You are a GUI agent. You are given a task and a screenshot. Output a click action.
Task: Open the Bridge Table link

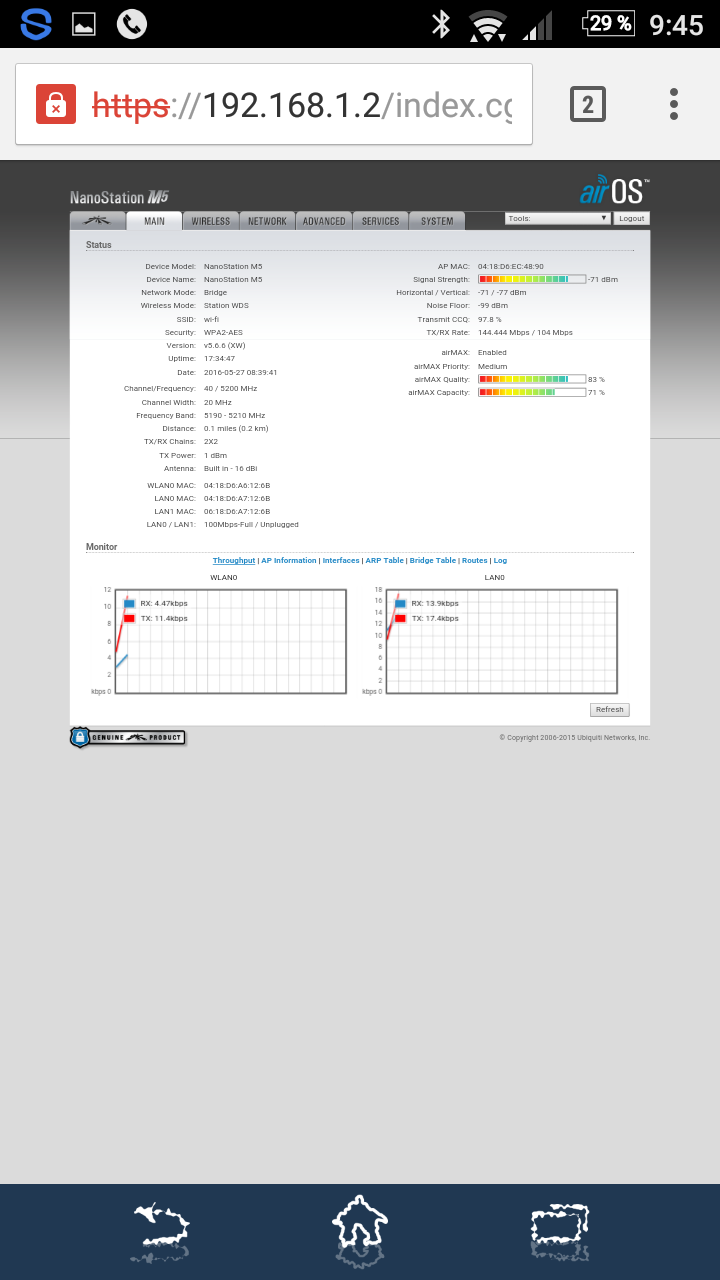(x=432, y=561)
